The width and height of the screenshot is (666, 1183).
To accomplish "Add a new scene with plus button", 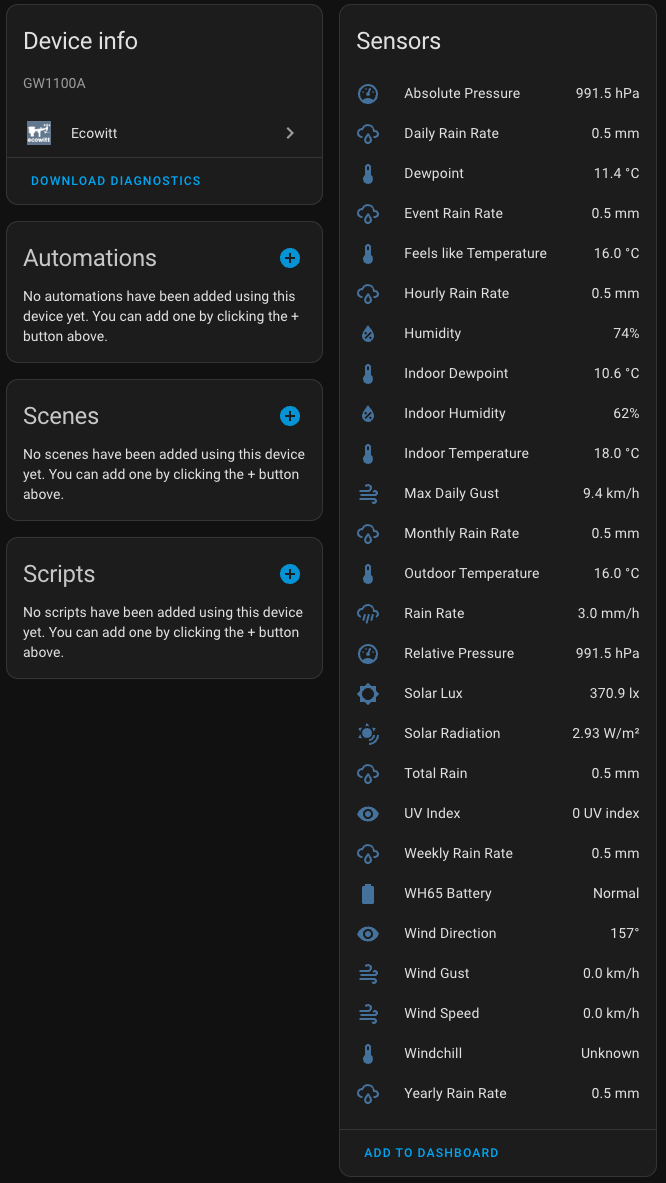I will (289, 416).
